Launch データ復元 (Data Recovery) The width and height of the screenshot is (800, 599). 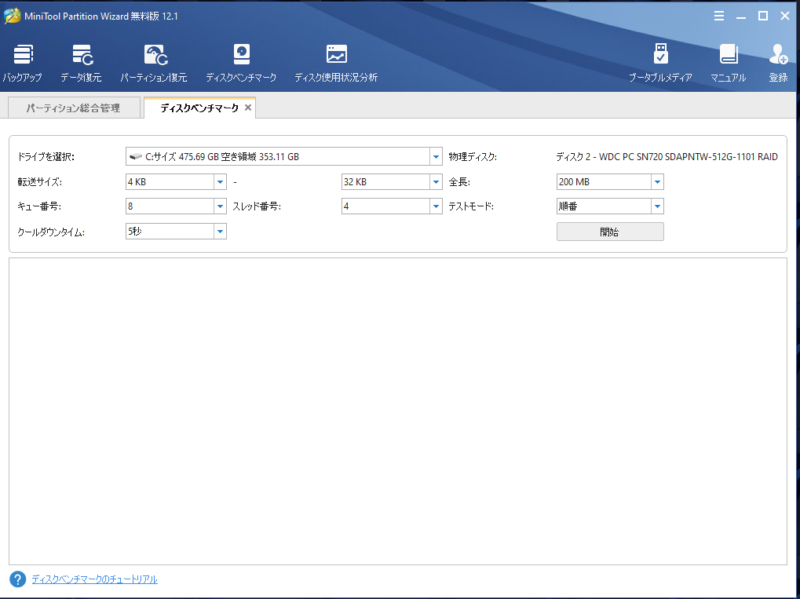pos(81,63)
